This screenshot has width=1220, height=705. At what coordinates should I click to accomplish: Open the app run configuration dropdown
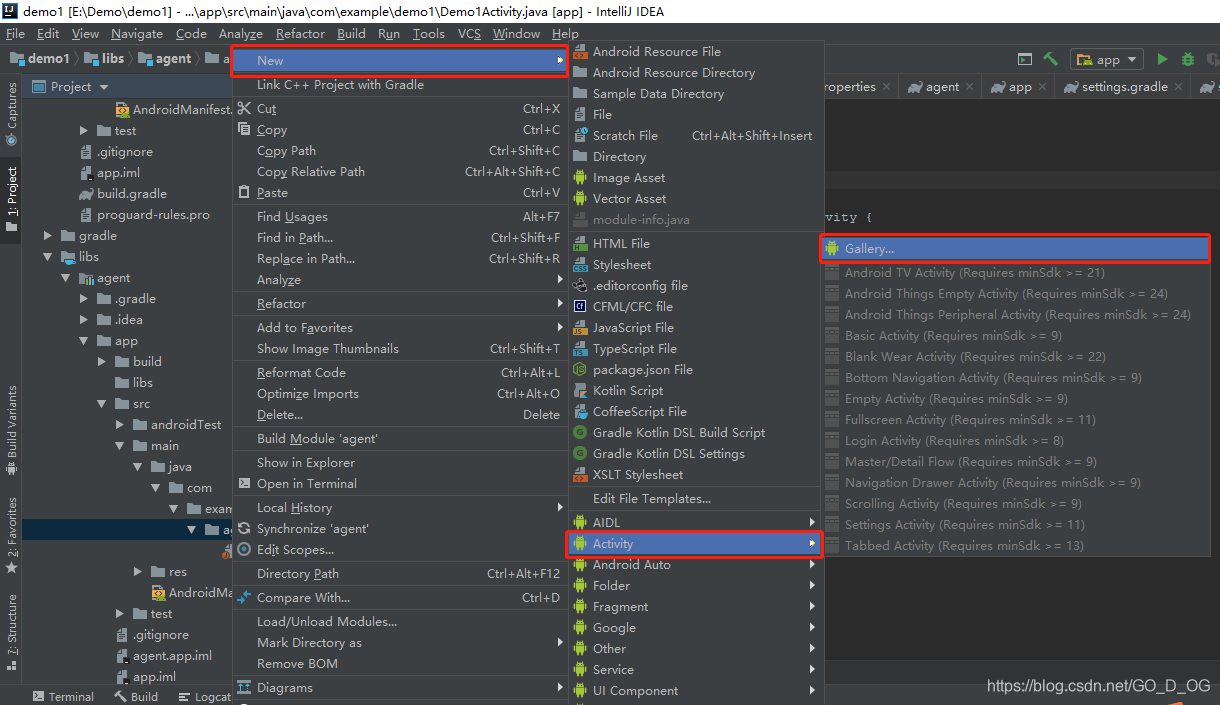1108,59
